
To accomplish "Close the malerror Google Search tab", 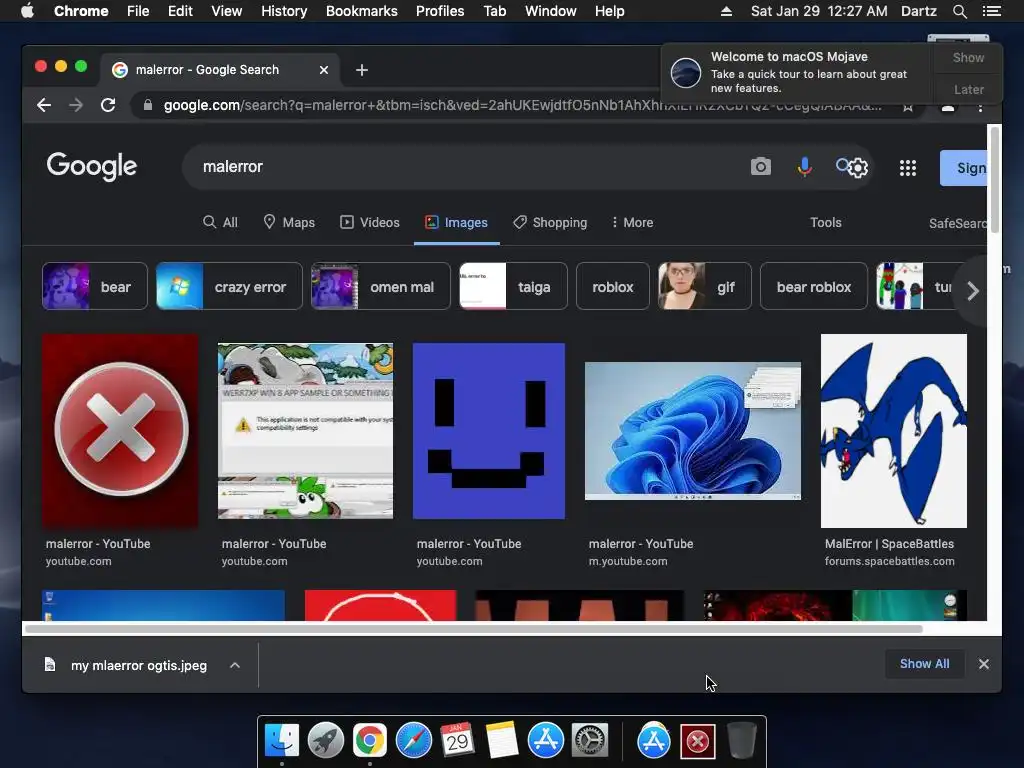I will pos(323,70).
